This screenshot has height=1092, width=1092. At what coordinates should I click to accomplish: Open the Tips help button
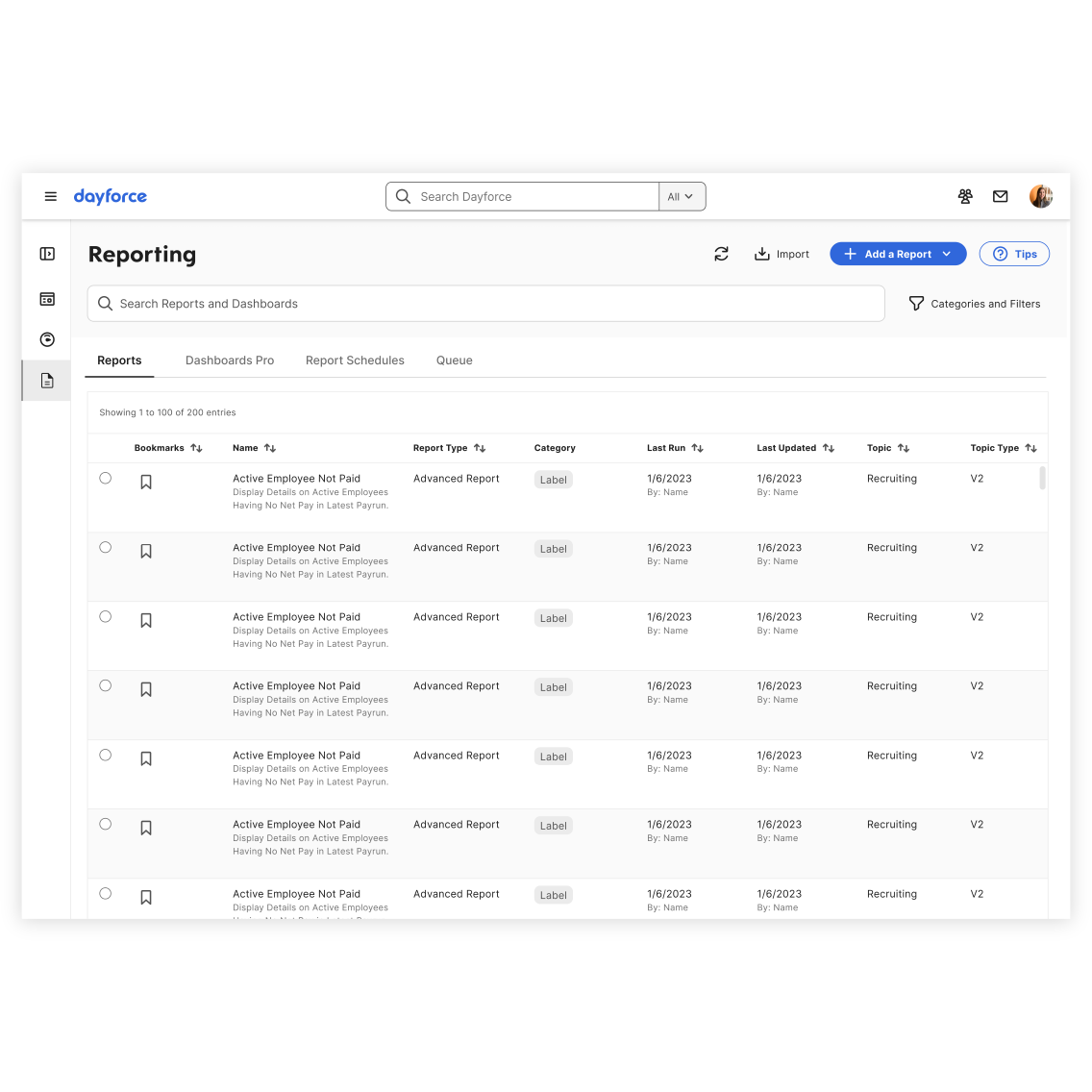1014,254
